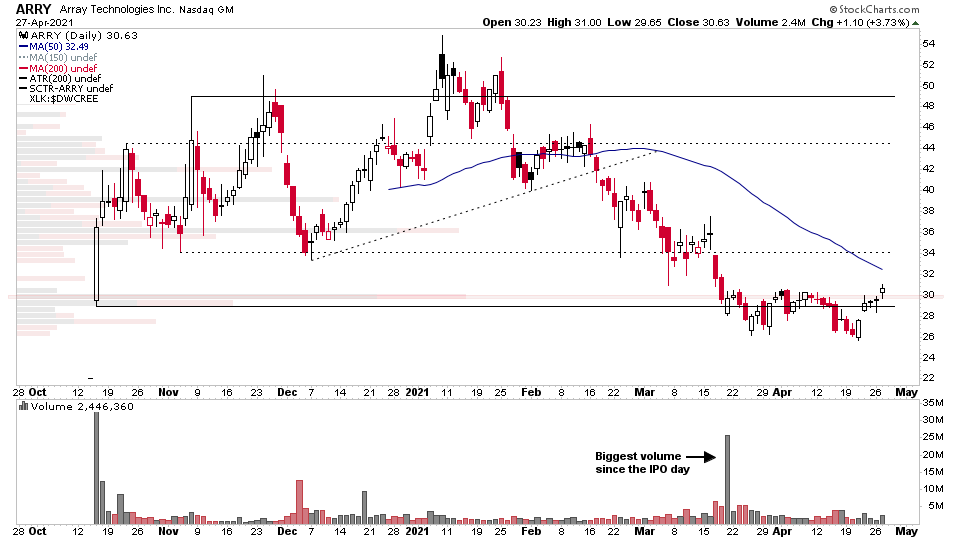
Task: Click the 5M volume axis label
Action: [936, 506]
